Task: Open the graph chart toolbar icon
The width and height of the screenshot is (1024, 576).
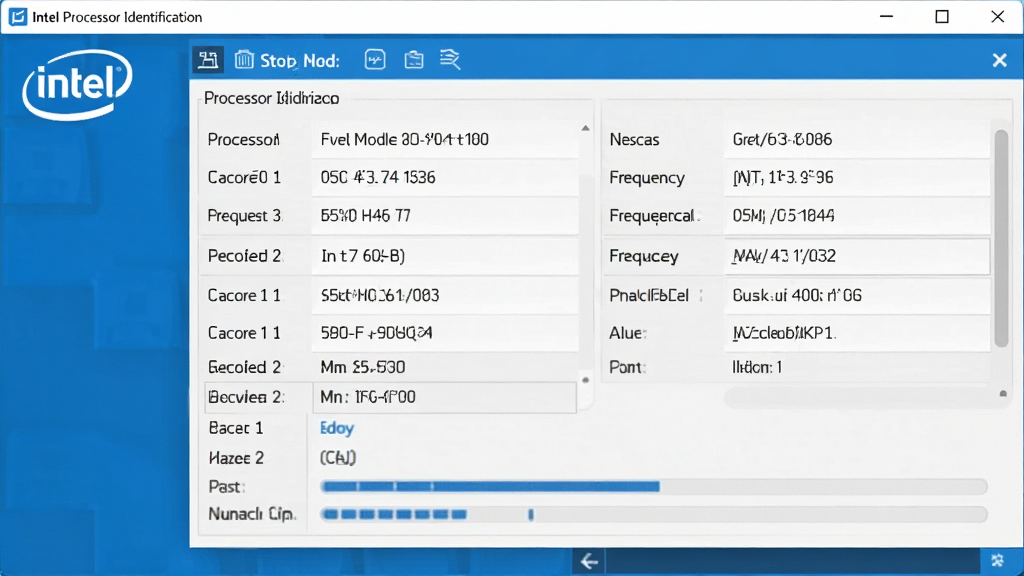Action: coord(375,60)
